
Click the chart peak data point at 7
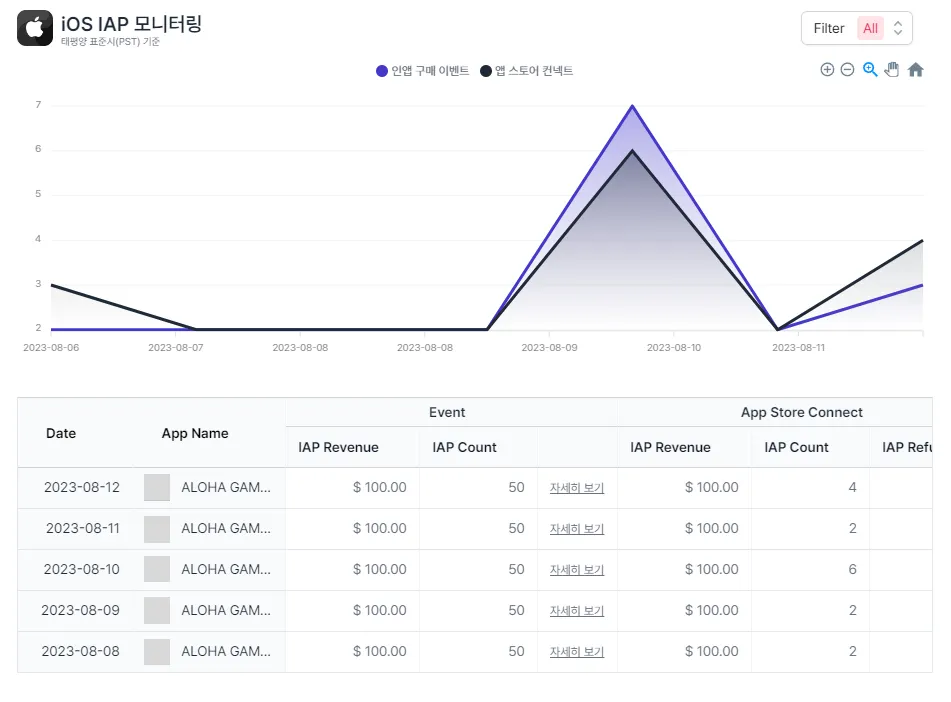pos(632,106)
